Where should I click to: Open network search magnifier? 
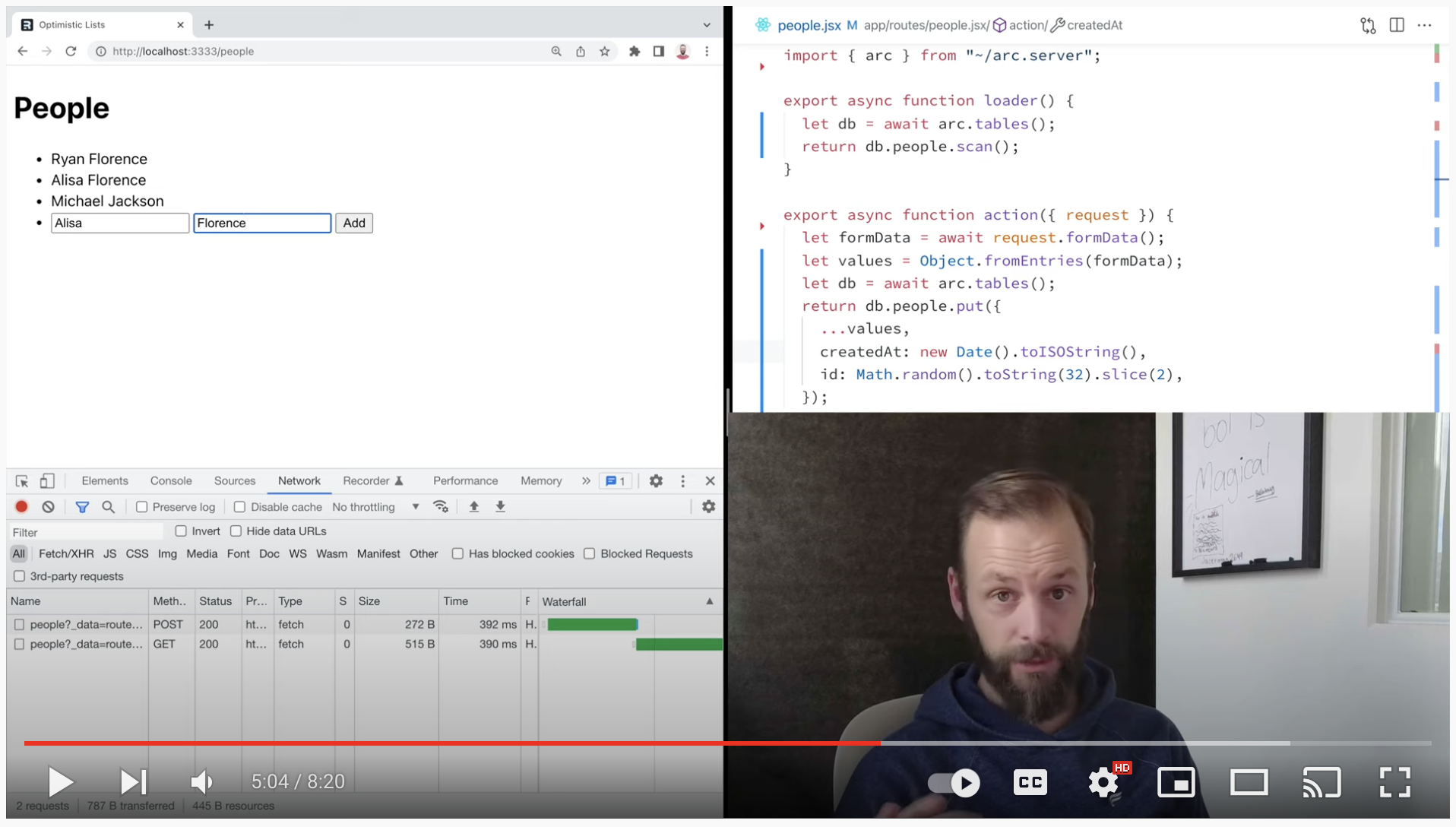(109, 507)
